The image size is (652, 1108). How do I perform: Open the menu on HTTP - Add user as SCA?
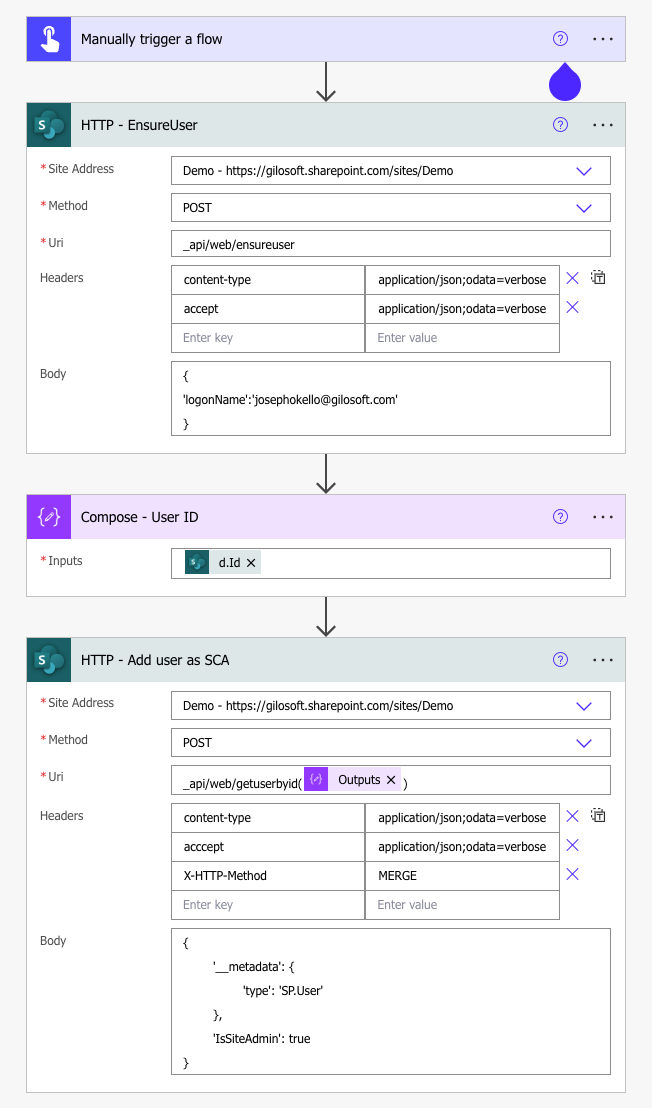point(602,660)
